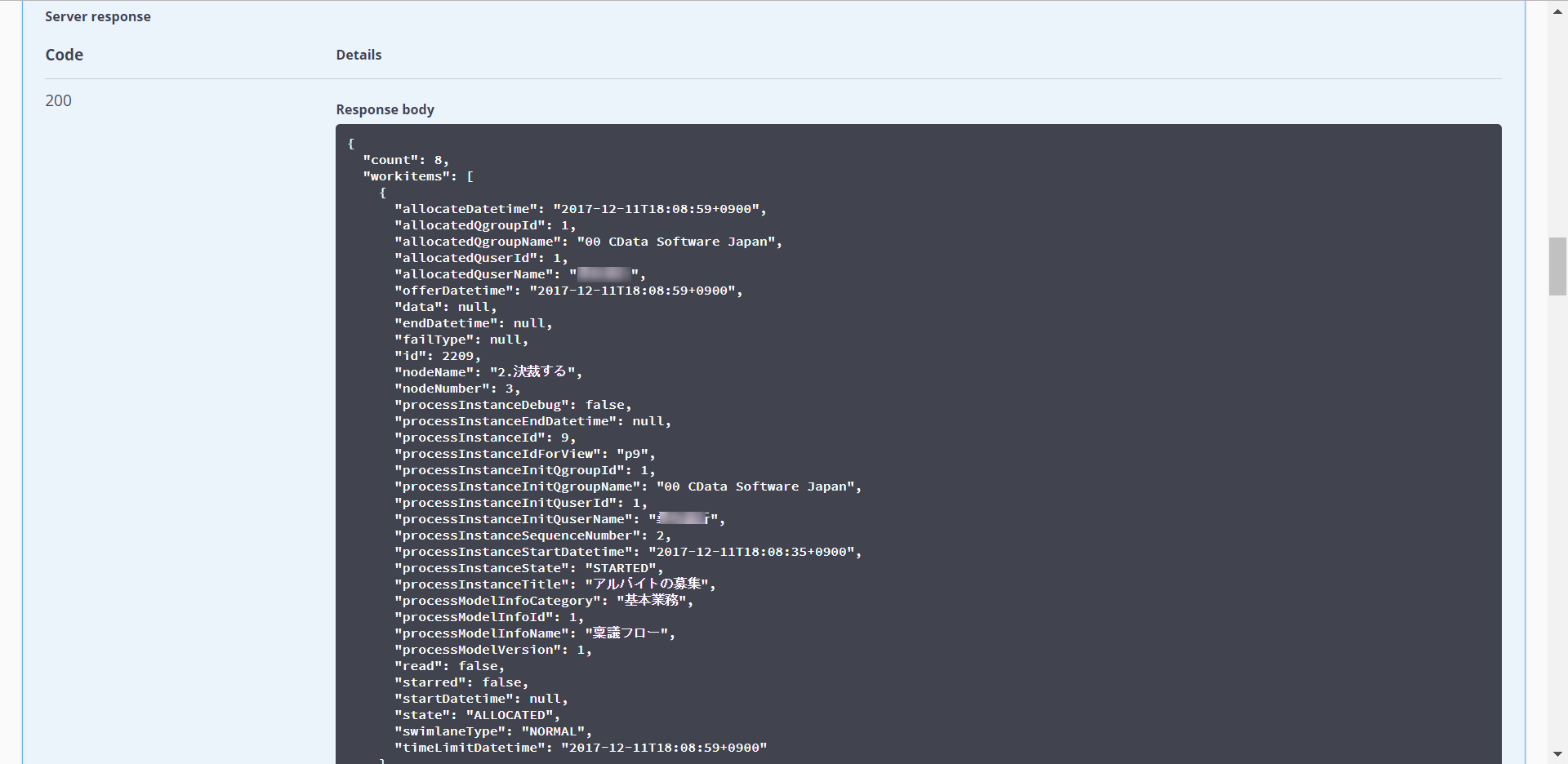Click the "starred": false line

point(461,682)
